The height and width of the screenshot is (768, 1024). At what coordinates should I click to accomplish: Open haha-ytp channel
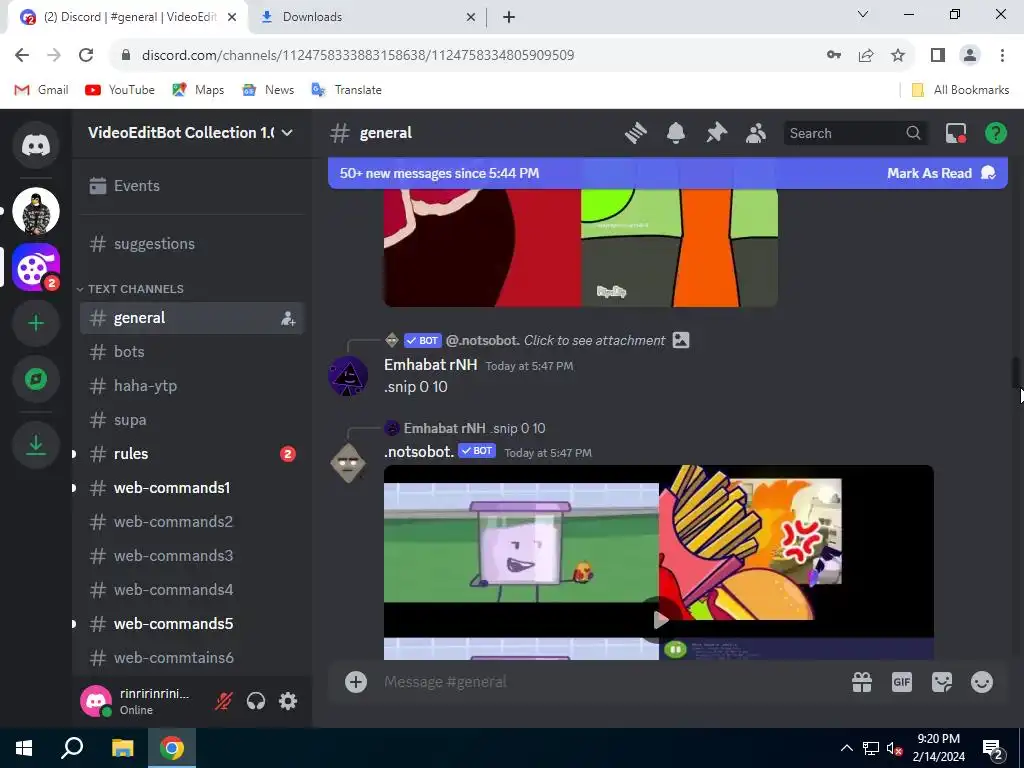click(192, 386)
